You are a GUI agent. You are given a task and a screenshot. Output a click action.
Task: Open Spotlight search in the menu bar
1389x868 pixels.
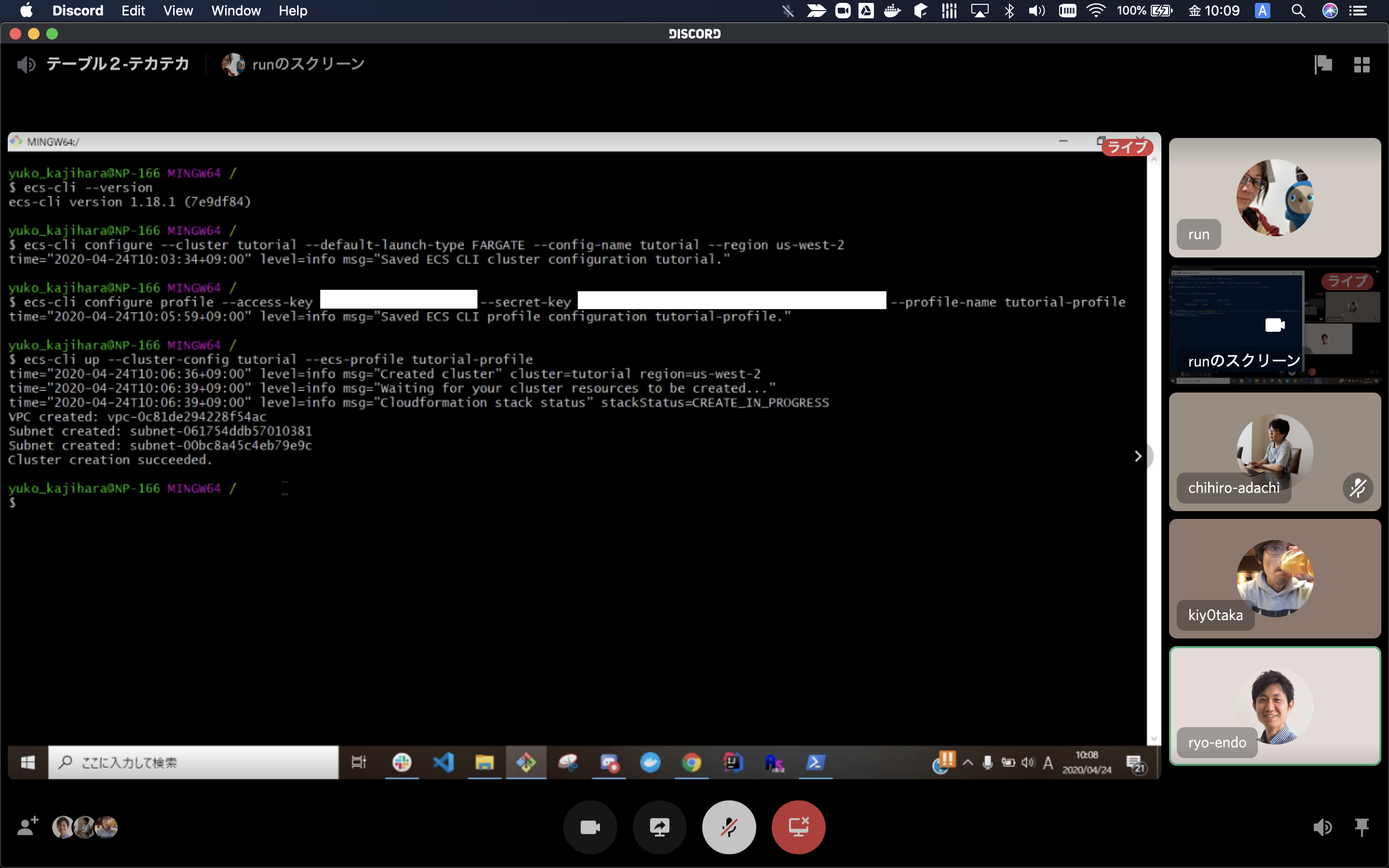(1298, 10)
